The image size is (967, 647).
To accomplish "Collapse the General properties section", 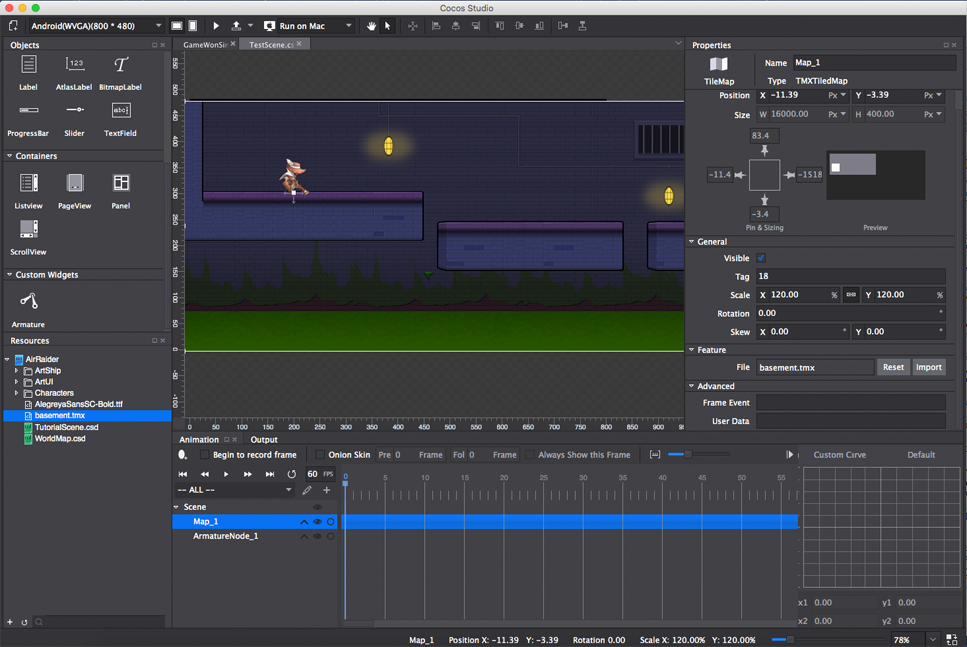I will pyautogui.click(x=692, y=242).
